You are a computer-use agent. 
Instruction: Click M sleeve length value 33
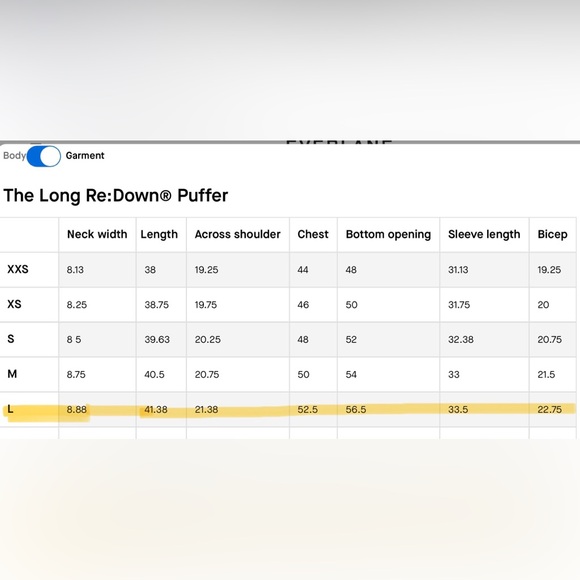[453, 375]
